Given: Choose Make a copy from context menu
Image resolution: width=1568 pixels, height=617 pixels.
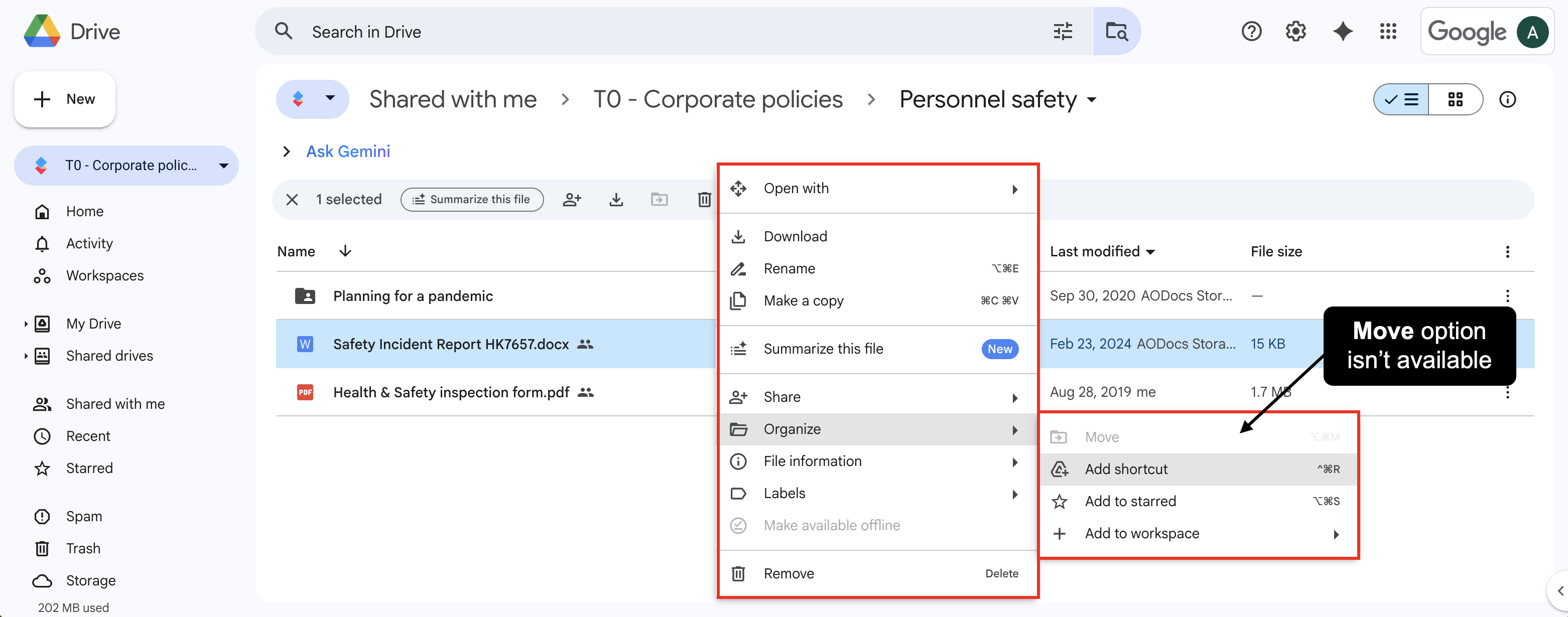Looking at the screenshot, I should coord(804,300).
